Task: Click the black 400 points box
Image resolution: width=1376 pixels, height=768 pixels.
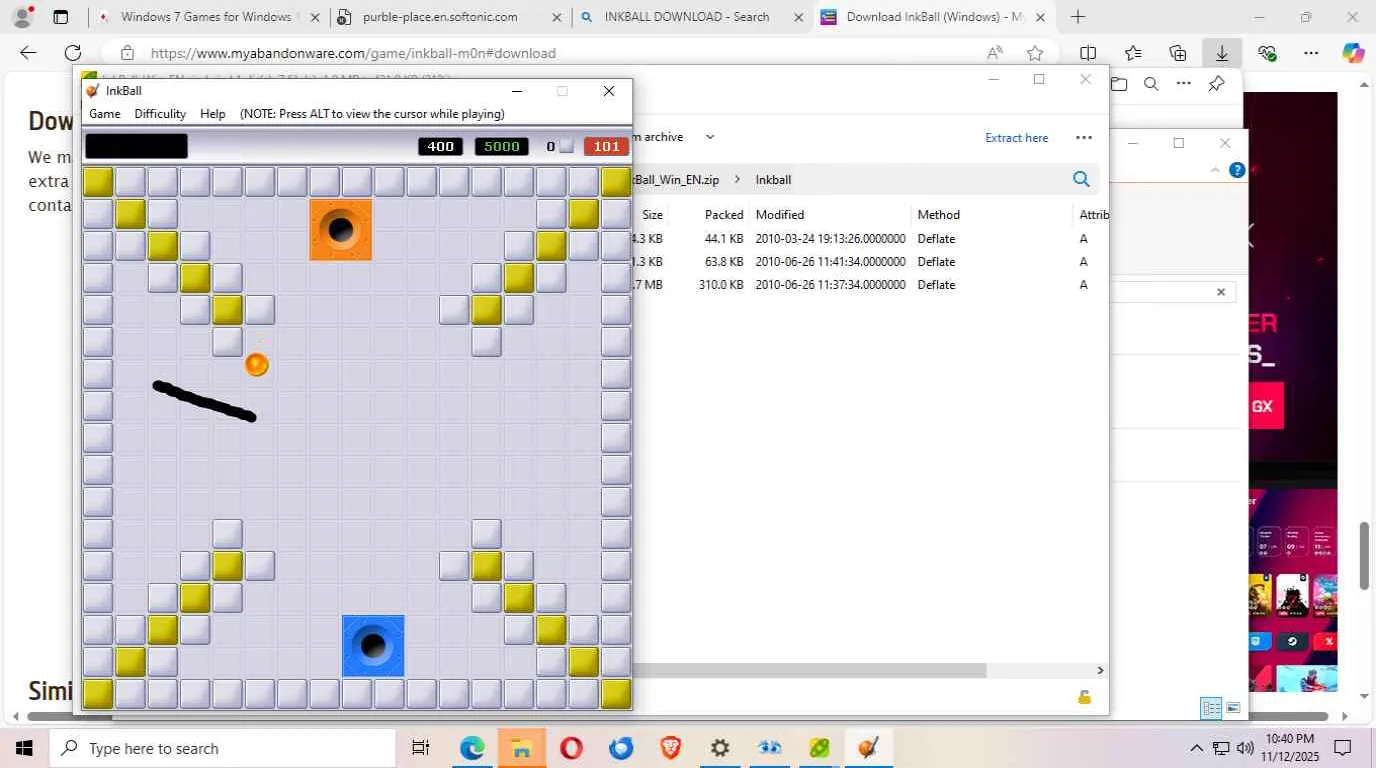Action: tap(441, 146)
